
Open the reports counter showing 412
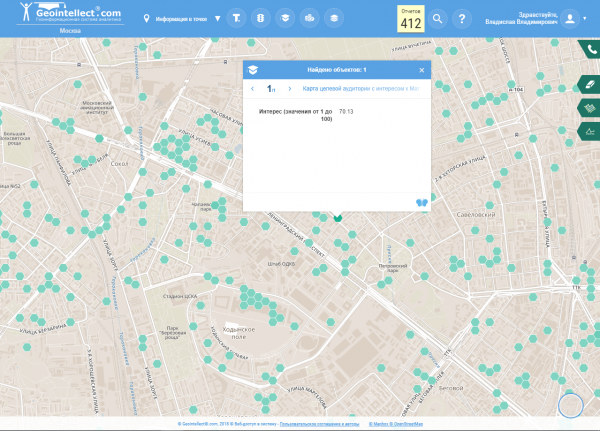point(411,19)
